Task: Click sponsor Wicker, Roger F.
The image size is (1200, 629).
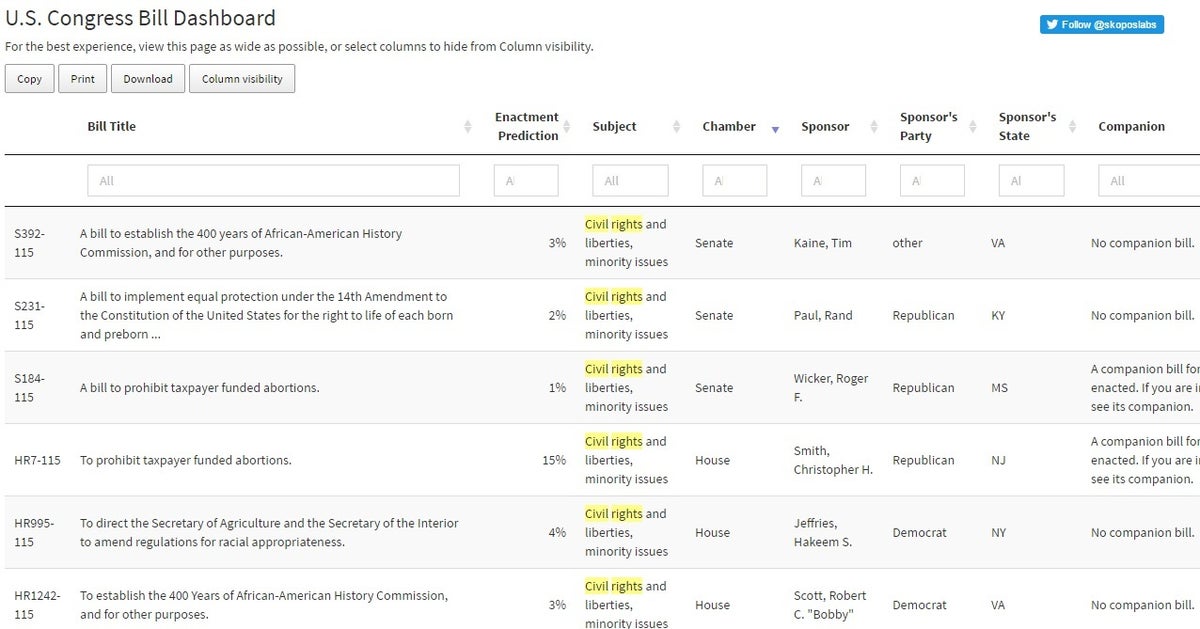Action: 831,388
